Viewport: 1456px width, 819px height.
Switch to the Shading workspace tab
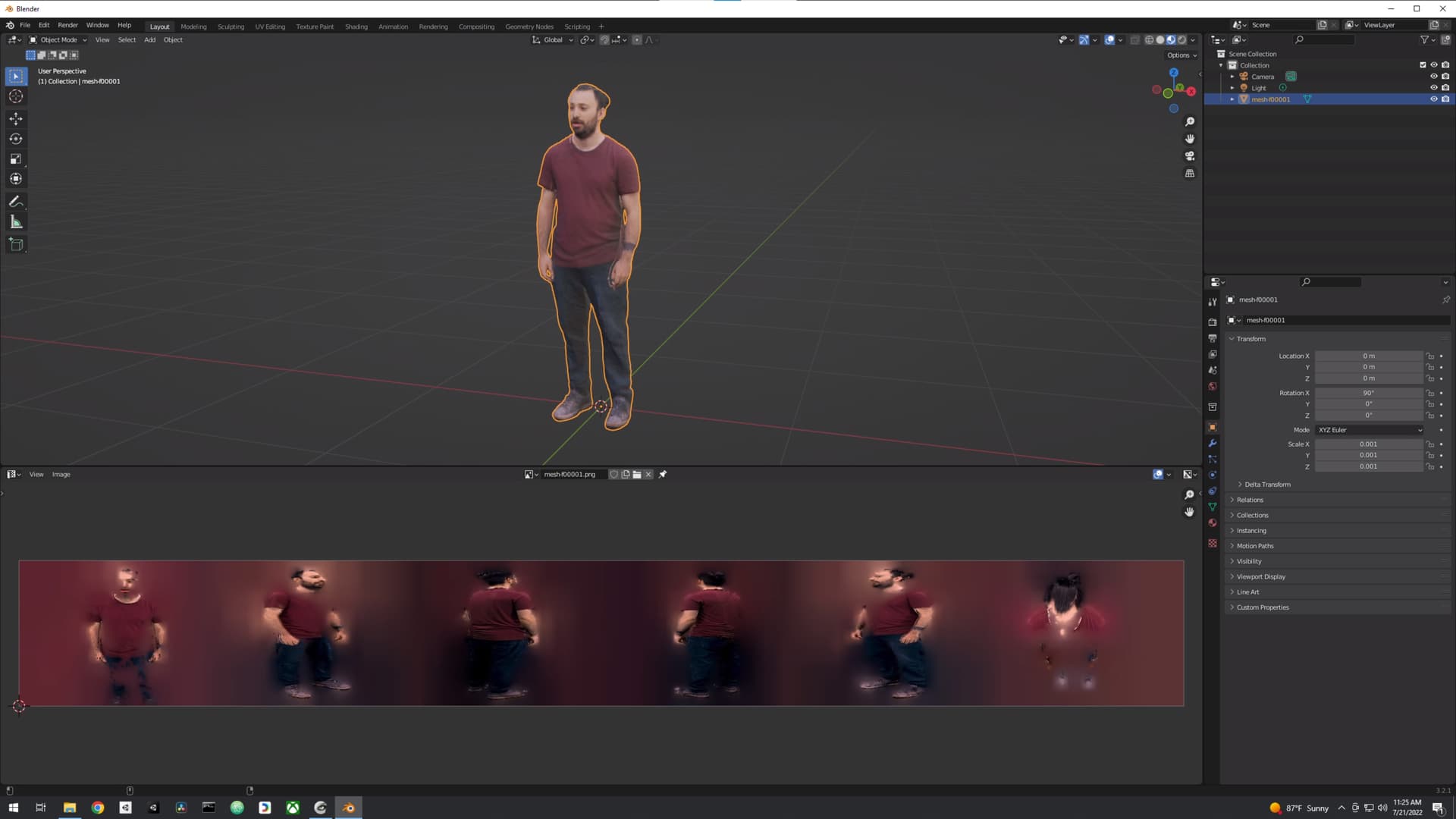(356, 27)
